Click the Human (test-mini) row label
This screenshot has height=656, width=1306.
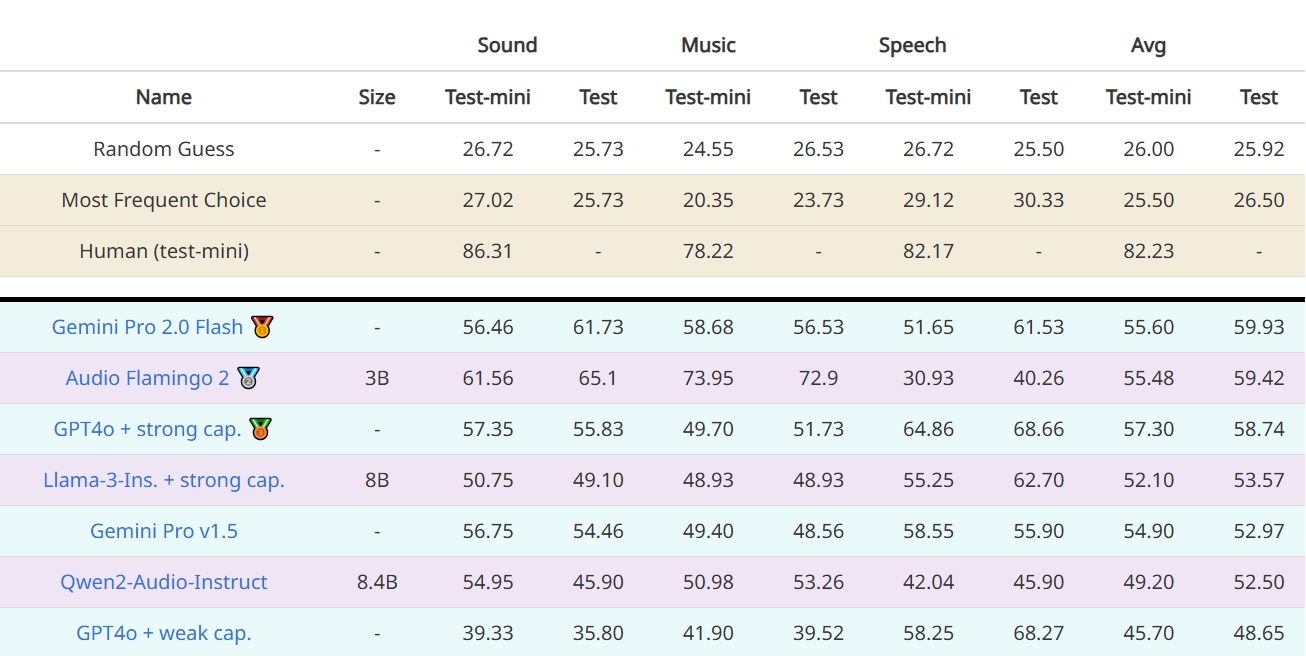[x=164, y=251]
